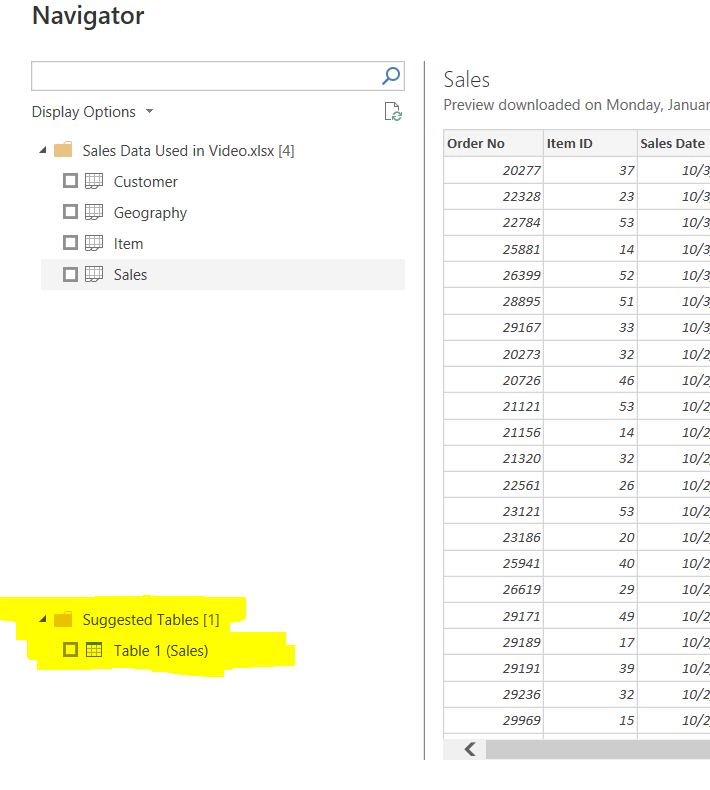Click the refresh file icon
The height and width of the screenshot is (790, 710).
point(393,112)
